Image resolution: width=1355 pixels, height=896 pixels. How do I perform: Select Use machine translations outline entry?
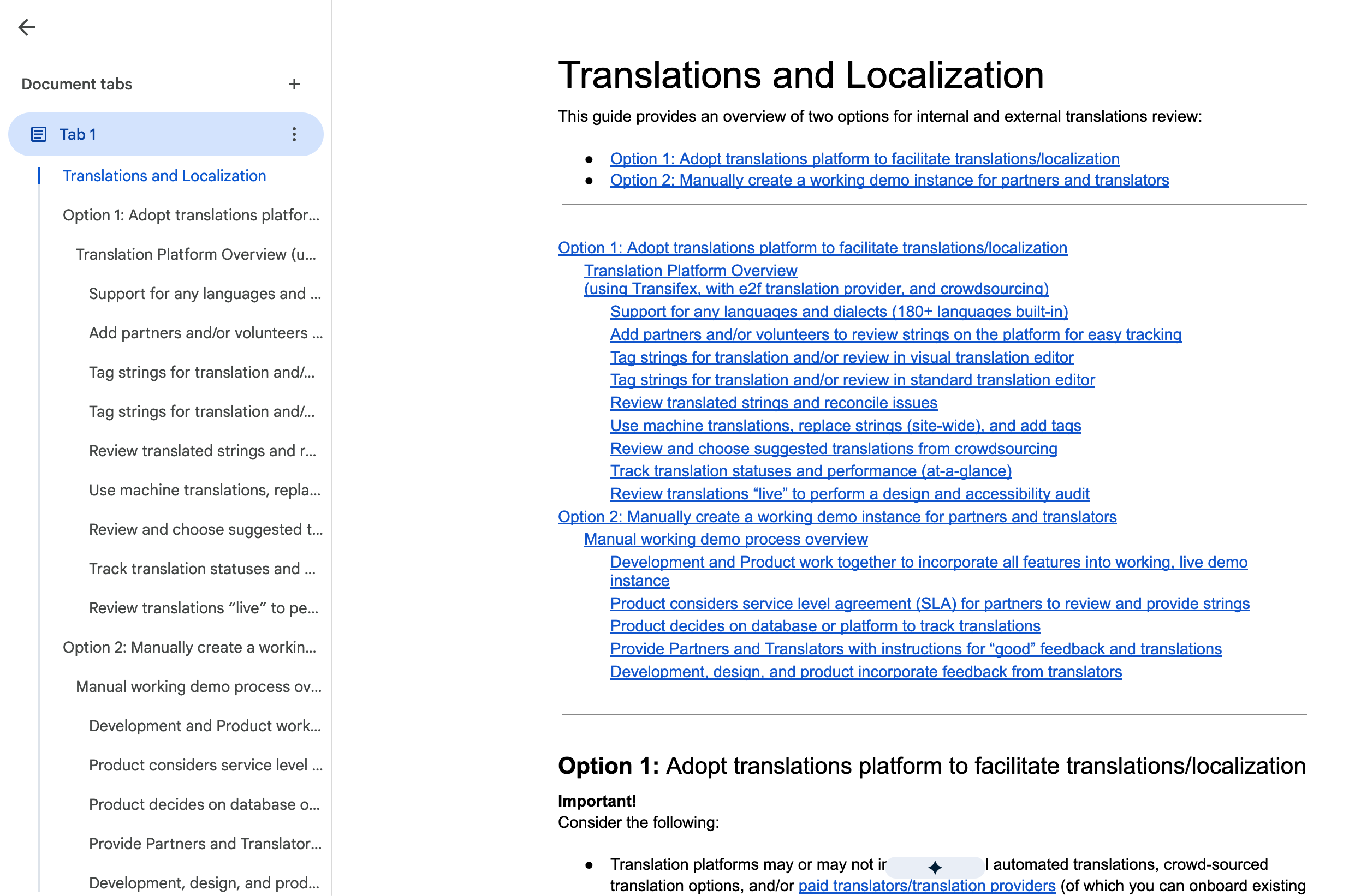pos(205,490)
